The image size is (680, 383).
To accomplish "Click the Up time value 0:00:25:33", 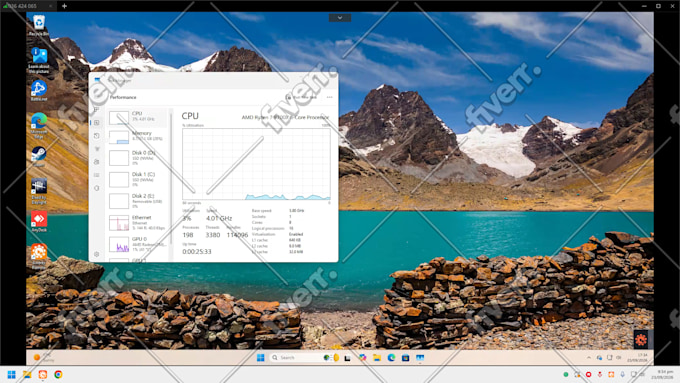I will coord(197,252).
